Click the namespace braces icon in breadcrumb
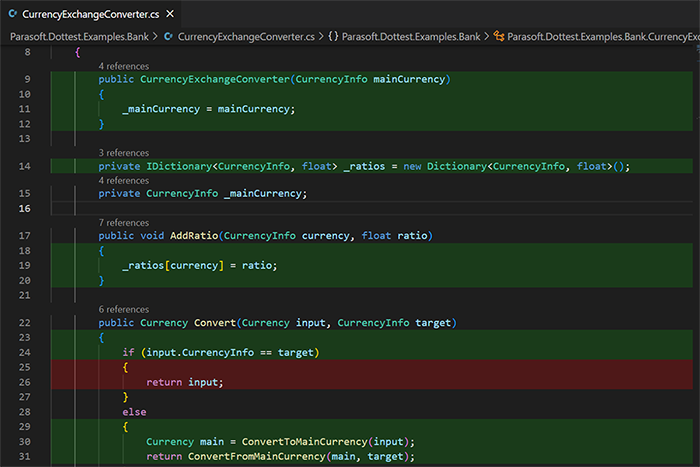 point(333,37)
